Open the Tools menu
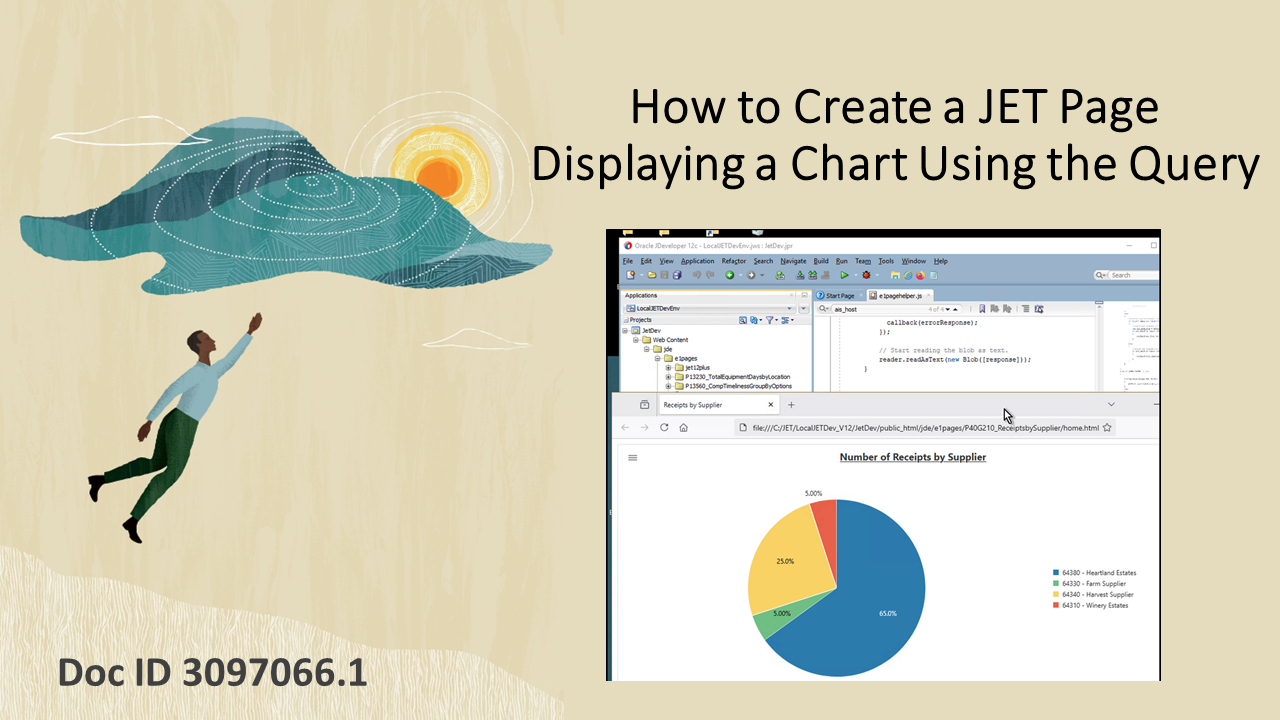The width and height of the screenshot is (1280, 720). pos(886,261)
